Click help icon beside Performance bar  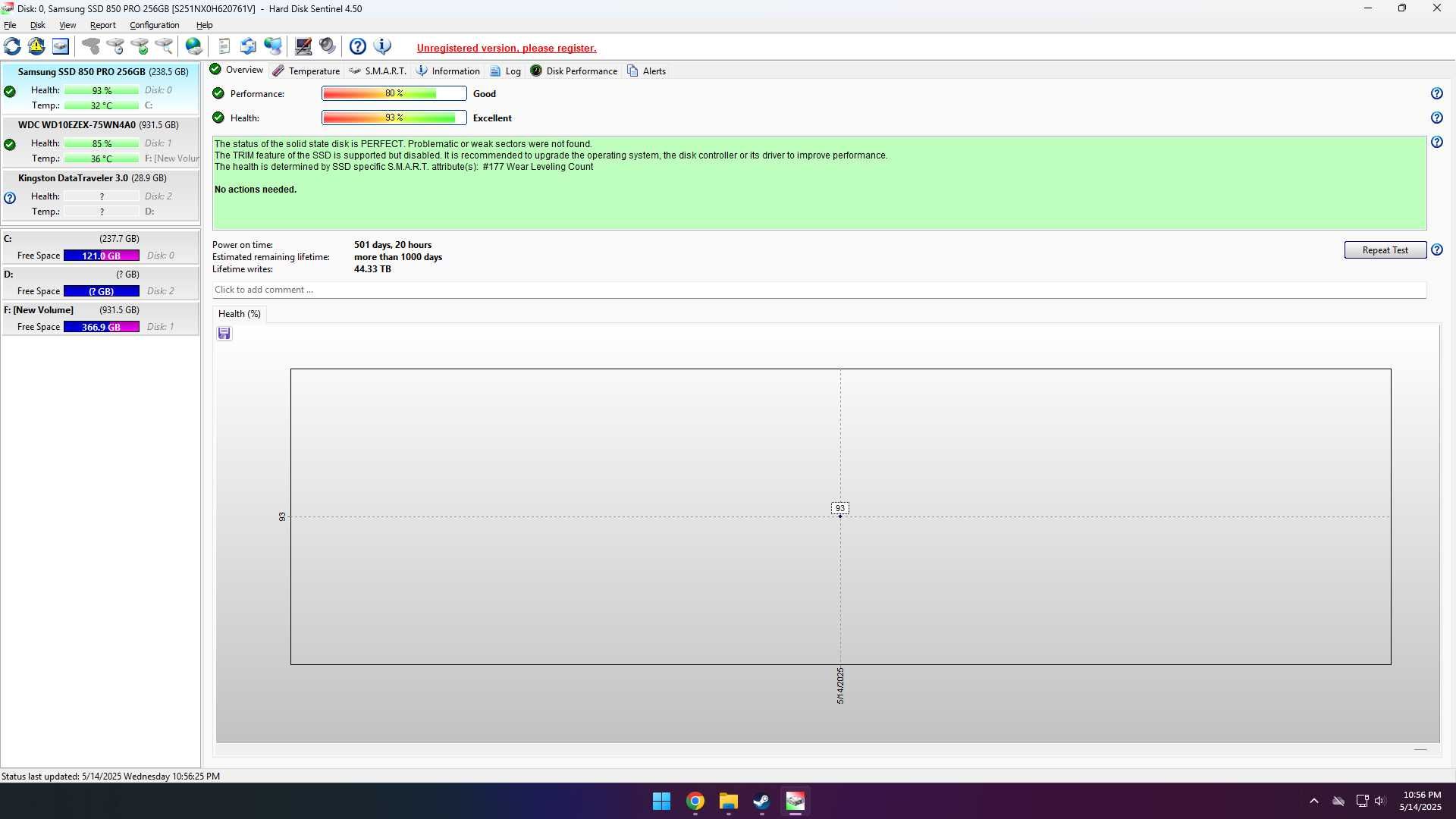click(1436, 94)
